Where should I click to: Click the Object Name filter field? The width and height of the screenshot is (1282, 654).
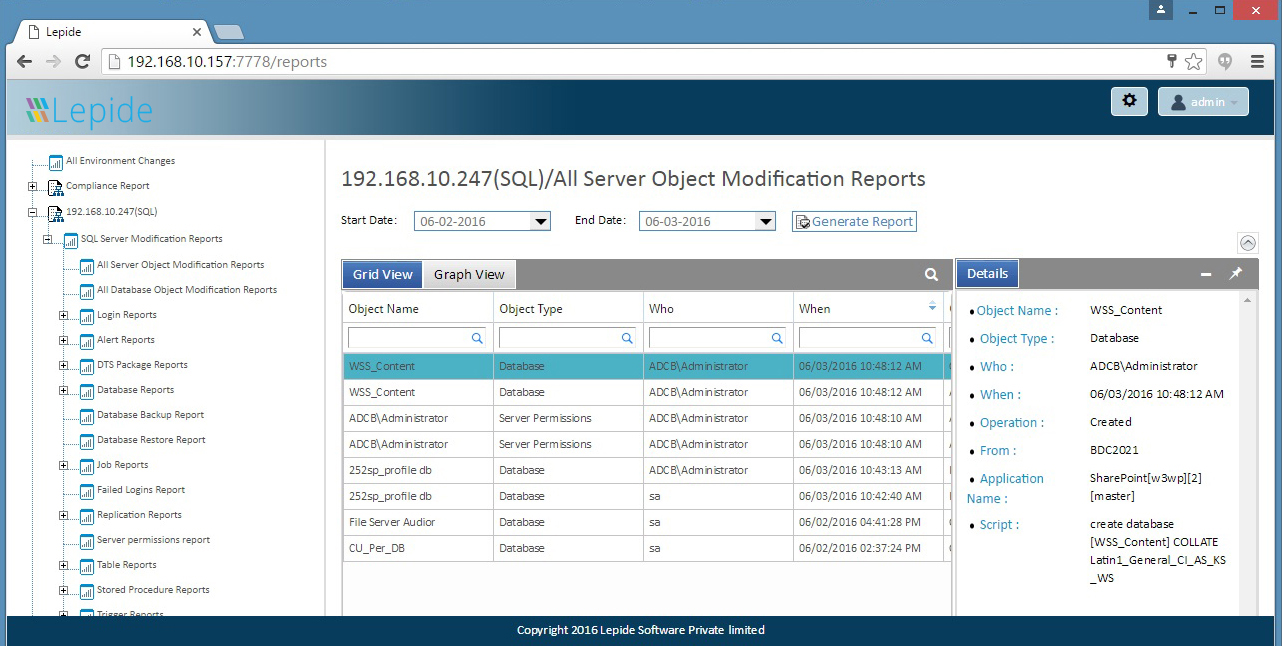click(417, 339)
